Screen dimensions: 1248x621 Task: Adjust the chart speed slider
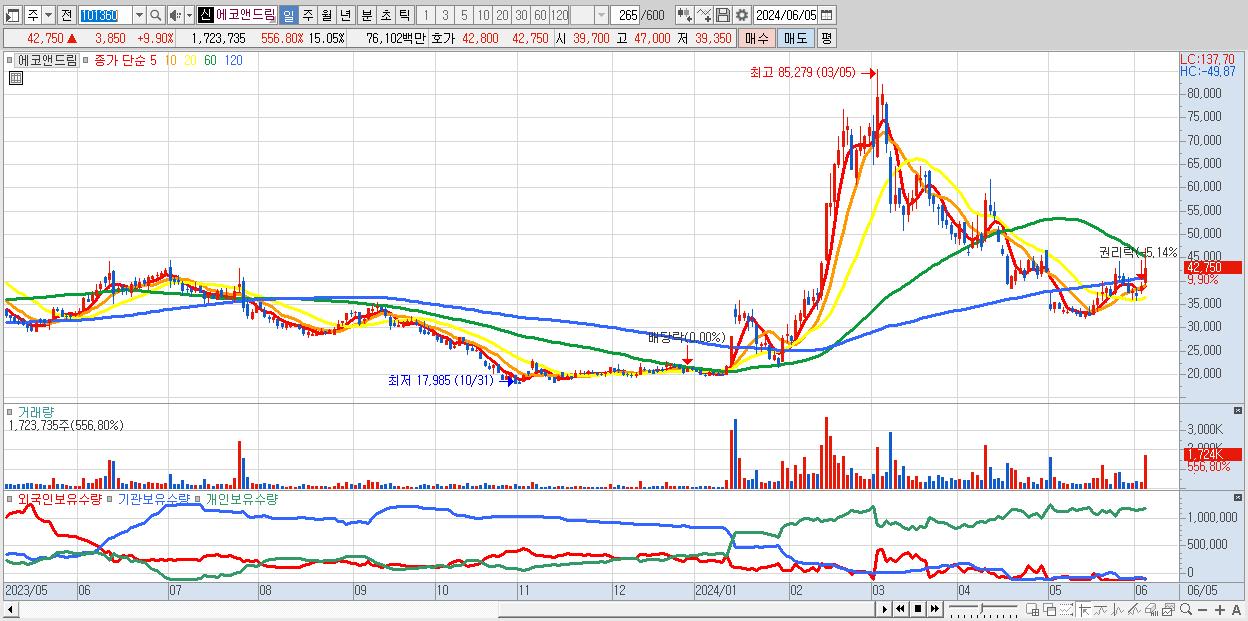click(x=982, y=609)
